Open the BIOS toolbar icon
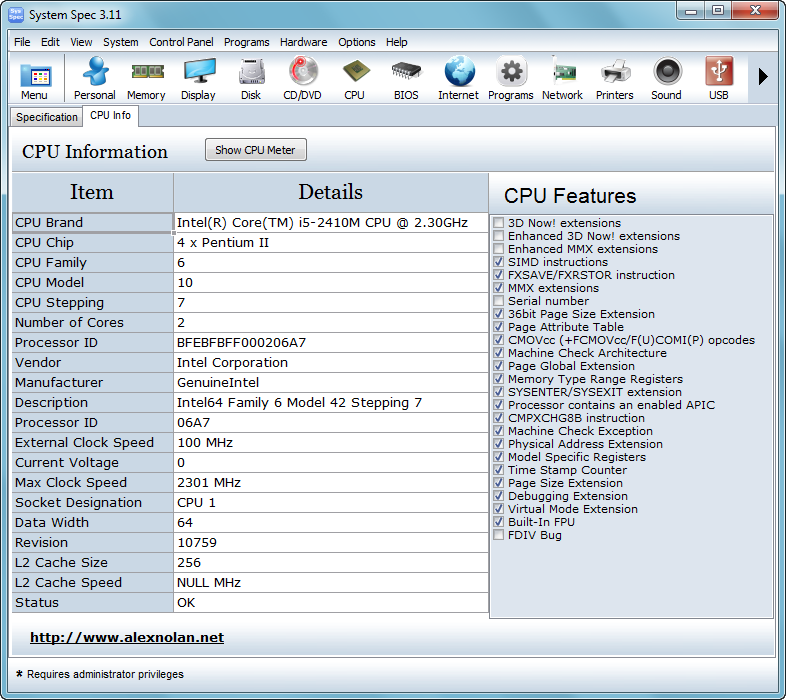 [x=406, y=78]
